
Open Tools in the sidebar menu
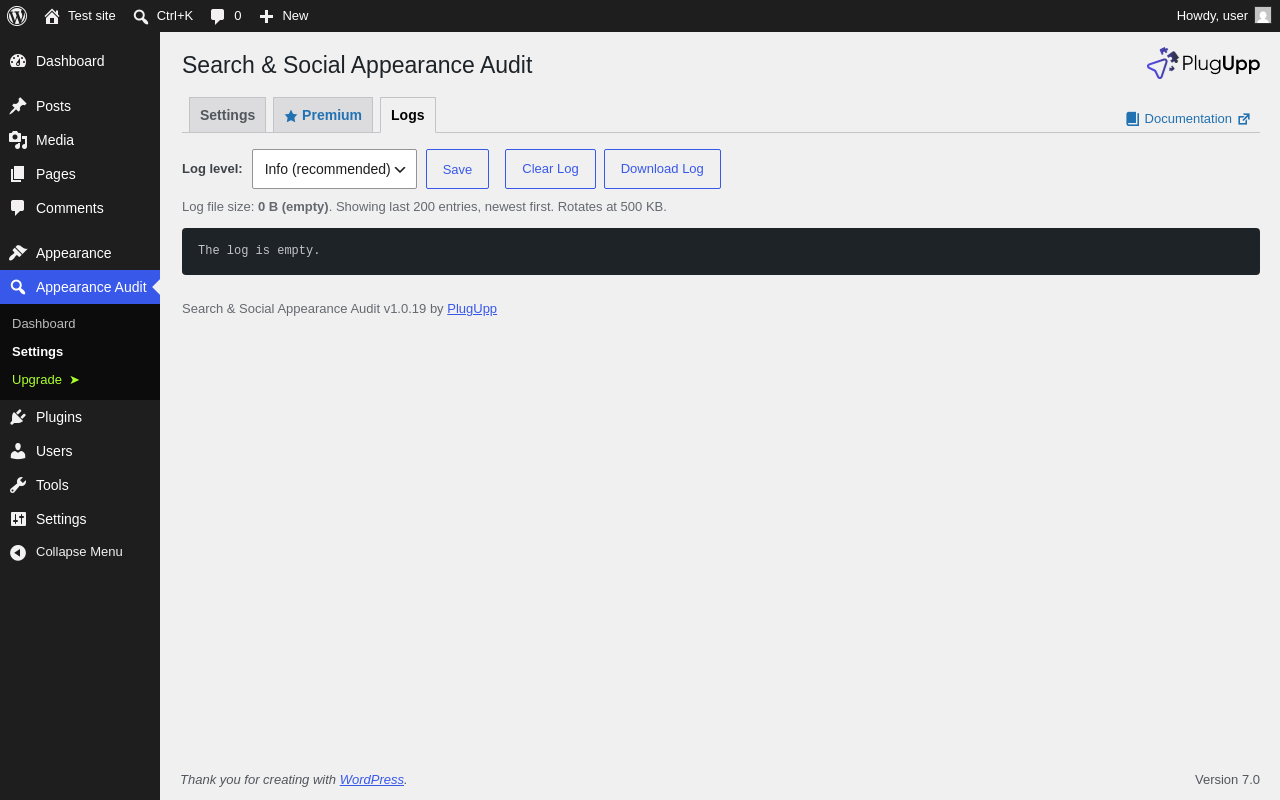80,485
